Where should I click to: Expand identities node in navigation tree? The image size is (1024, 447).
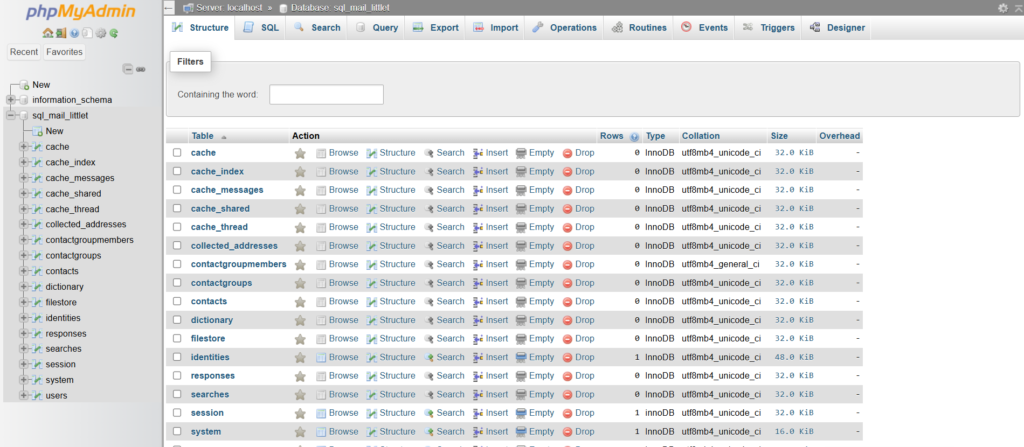[x=24, y=318]
